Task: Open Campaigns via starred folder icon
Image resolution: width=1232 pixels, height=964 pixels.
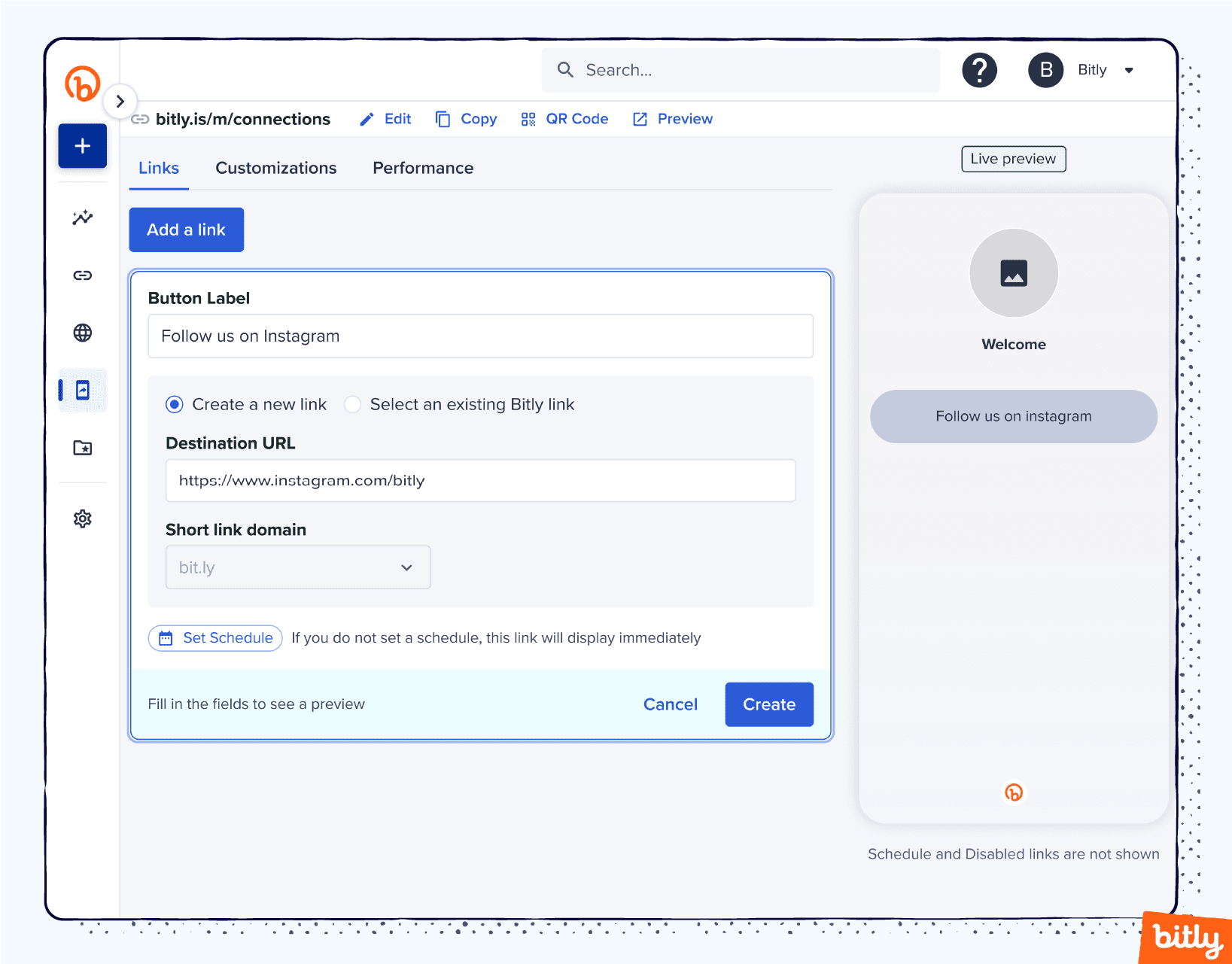Action: (82, 448)
